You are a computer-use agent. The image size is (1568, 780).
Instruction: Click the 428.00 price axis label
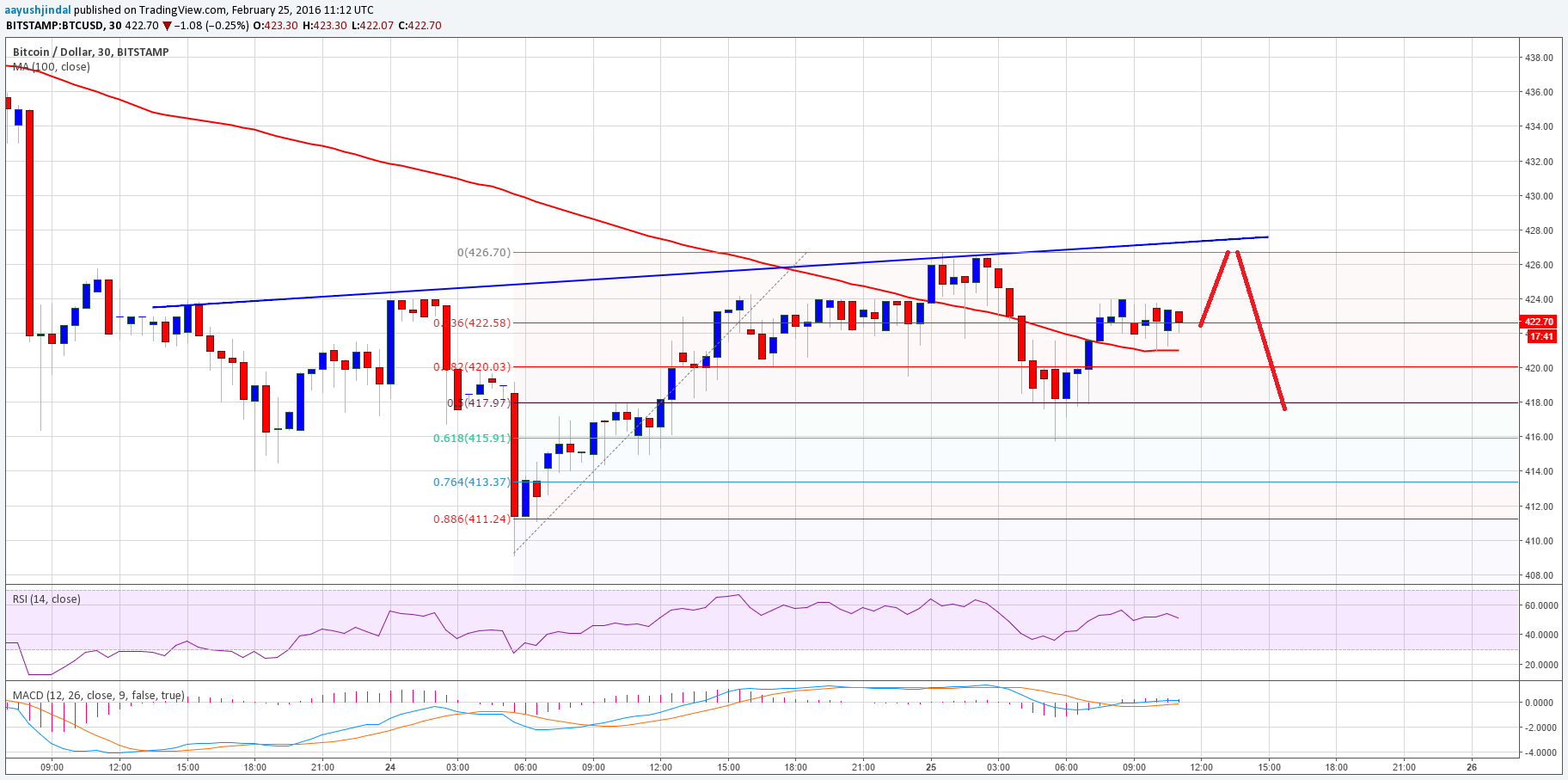[x=1538, y=230]
